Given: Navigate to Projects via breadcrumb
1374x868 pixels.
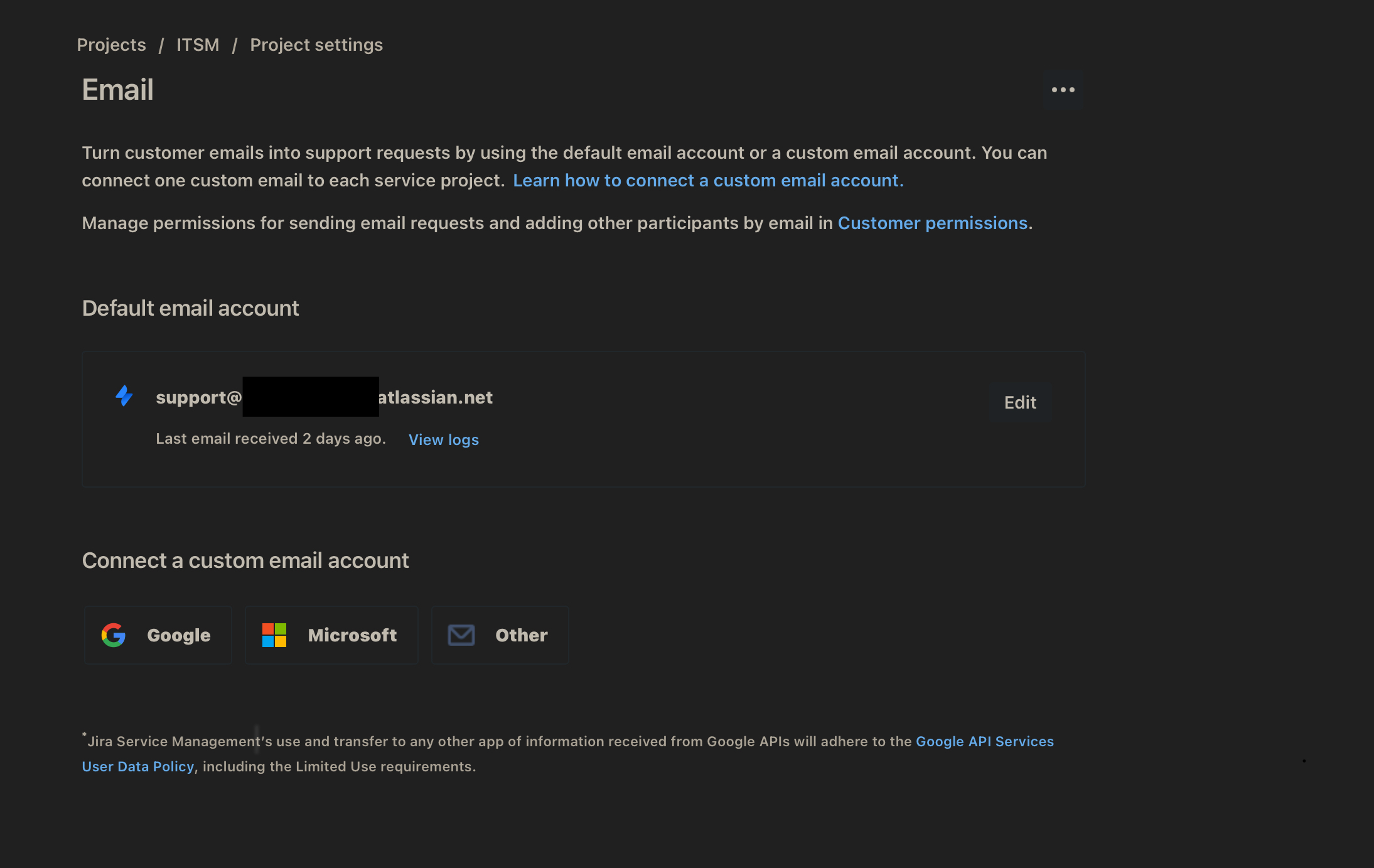Looking at the screenshot, I should point(111,45).
